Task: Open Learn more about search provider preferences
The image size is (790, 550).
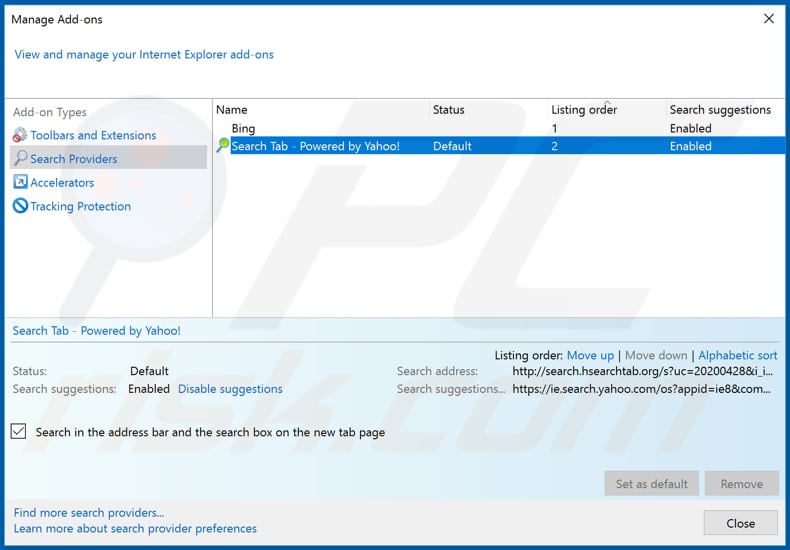Action: 135,528
